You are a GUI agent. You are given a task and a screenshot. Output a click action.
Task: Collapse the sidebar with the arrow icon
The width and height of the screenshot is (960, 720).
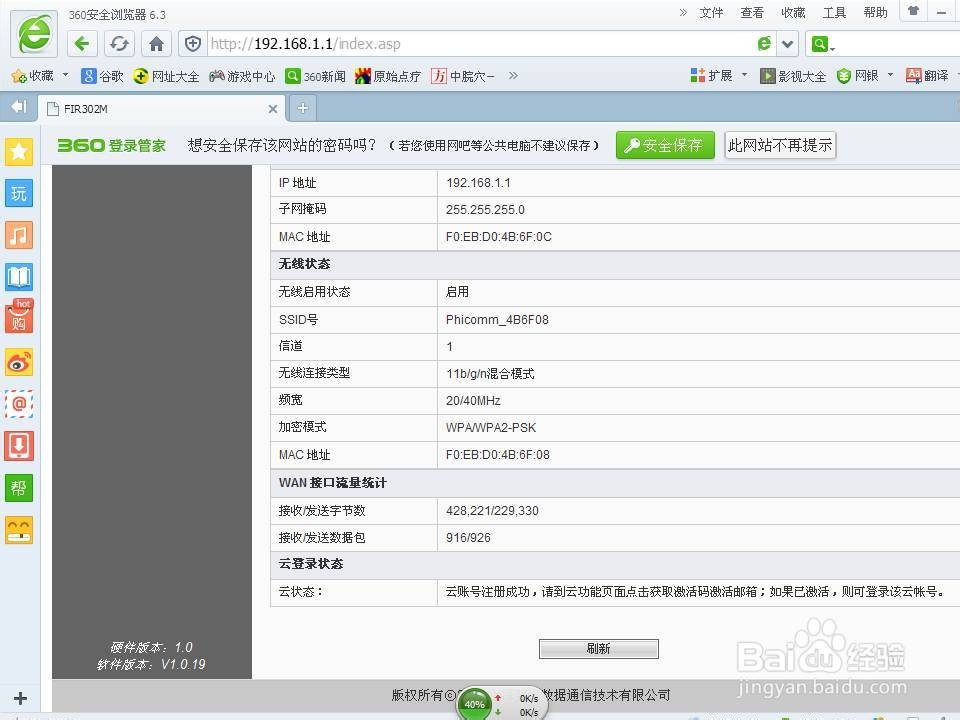point(19,107)
